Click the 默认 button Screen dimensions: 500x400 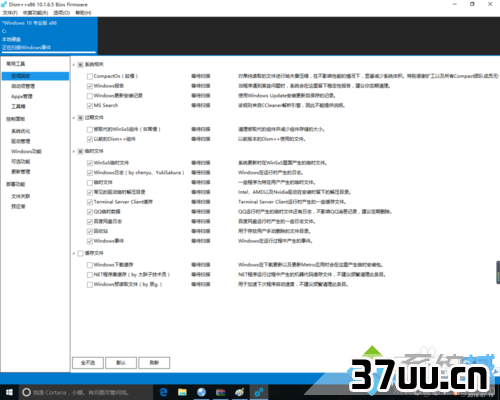pos(121,363)
